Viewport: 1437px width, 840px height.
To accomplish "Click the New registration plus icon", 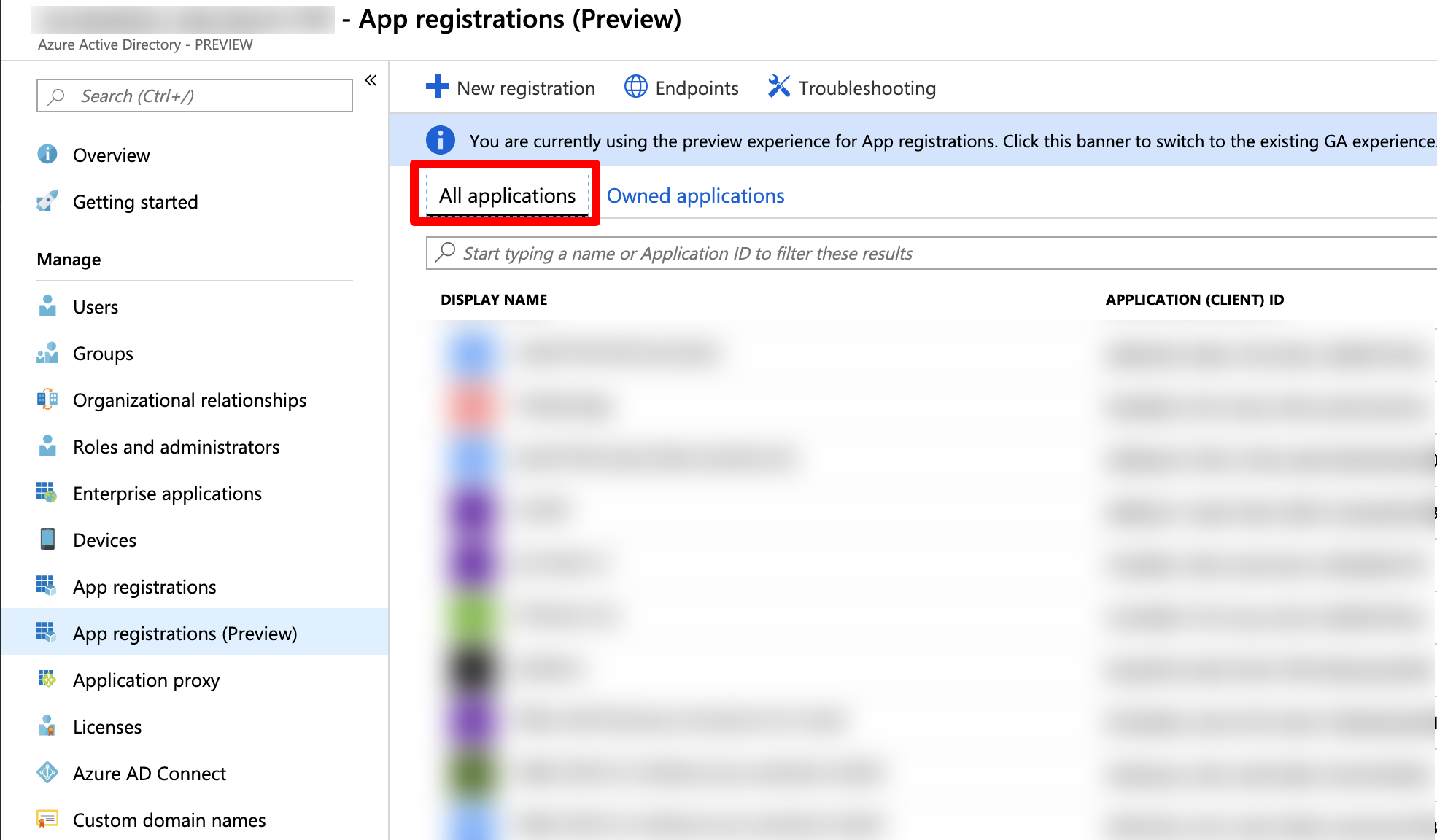I will click(437, 87).
